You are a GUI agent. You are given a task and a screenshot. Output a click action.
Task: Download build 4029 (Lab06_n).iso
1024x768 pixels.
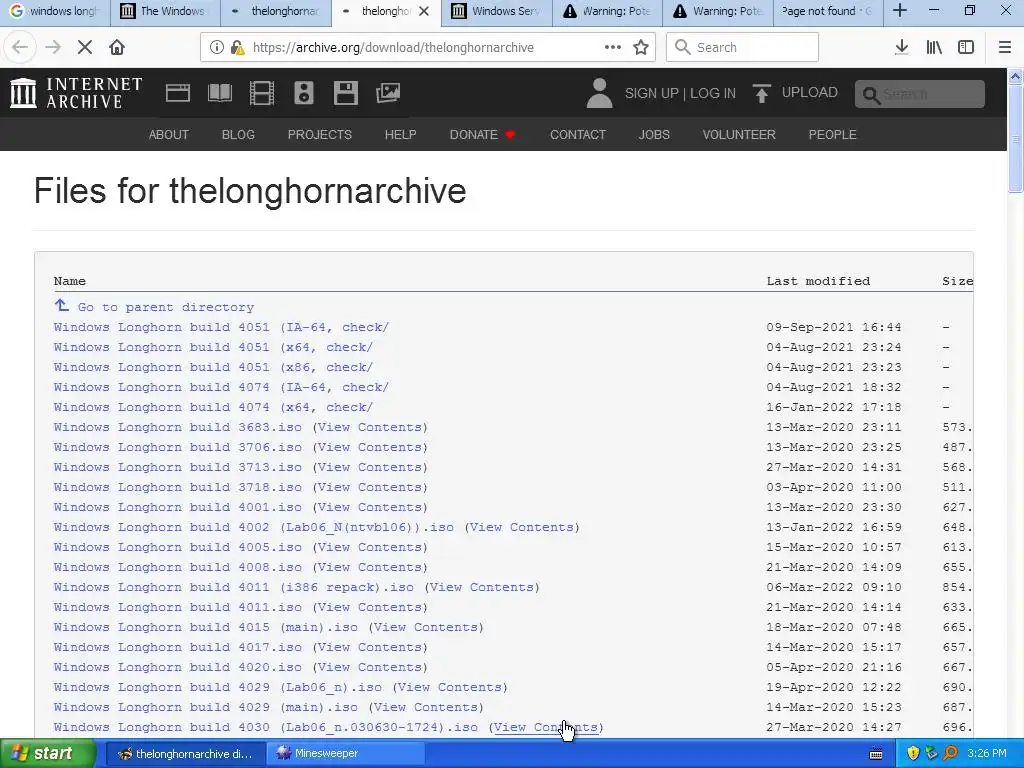(x=217, y=687)
